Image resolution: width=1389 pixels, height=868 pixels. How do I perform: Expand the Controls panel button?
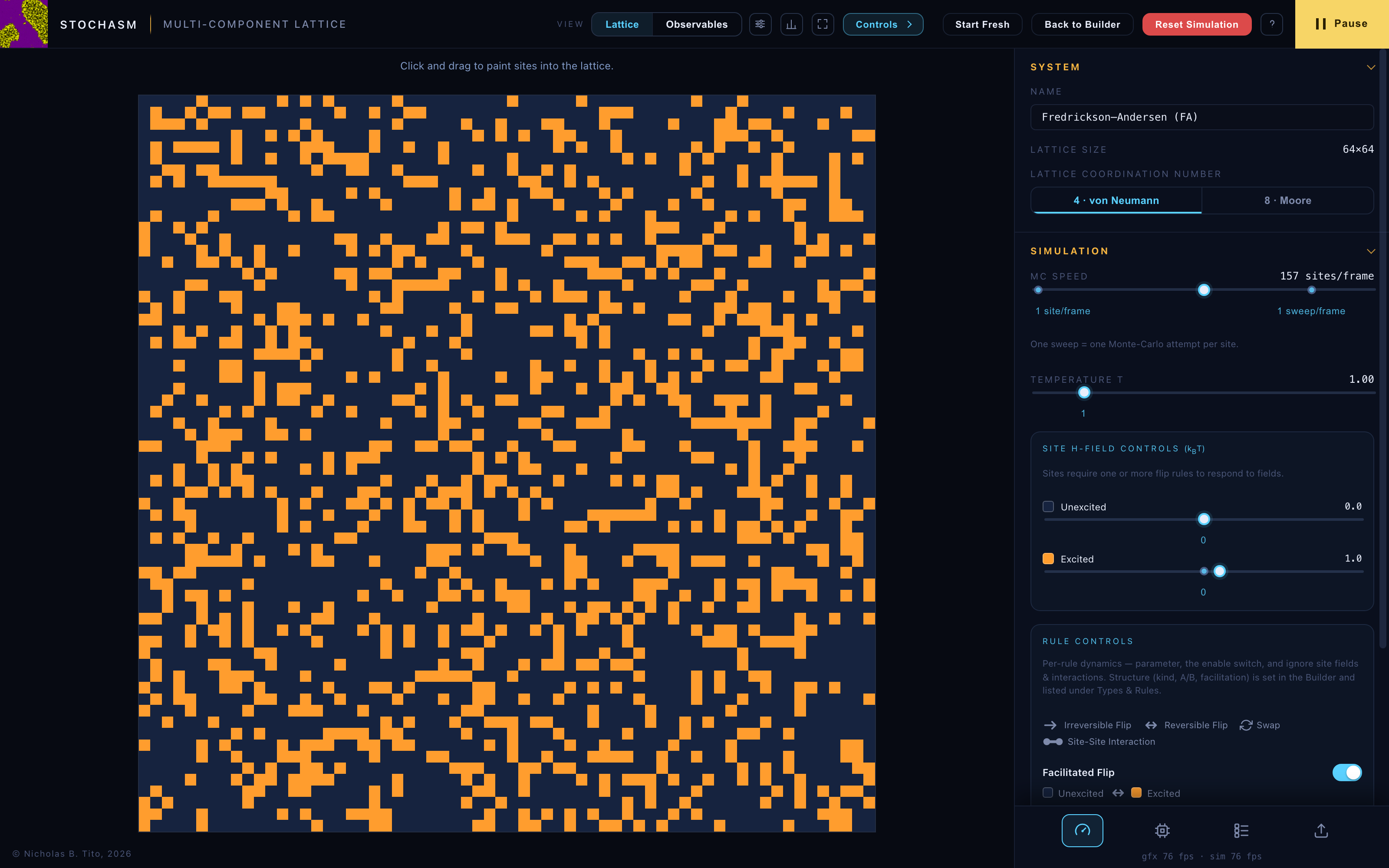883,24
